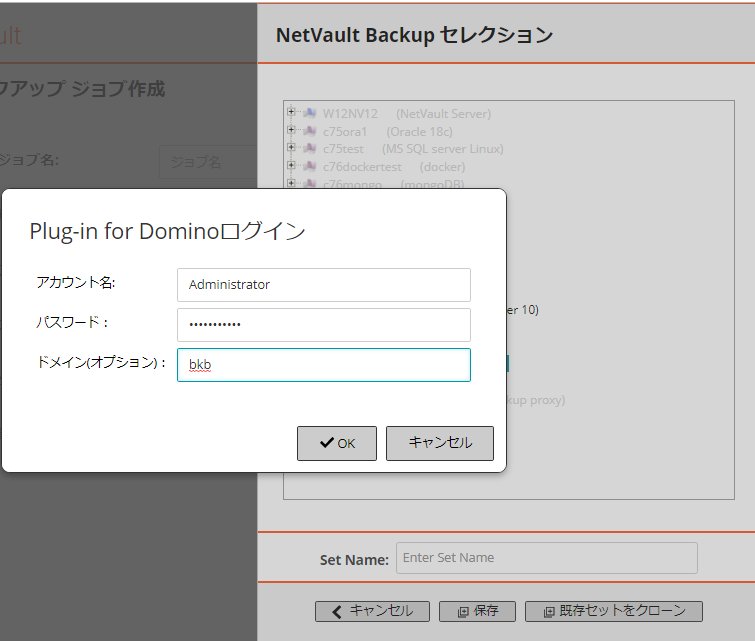The width and height of the screenshot is (755, 641).
Task: Select c75test (MS SQL server Linux) row
Action: (x=413, y=149)
